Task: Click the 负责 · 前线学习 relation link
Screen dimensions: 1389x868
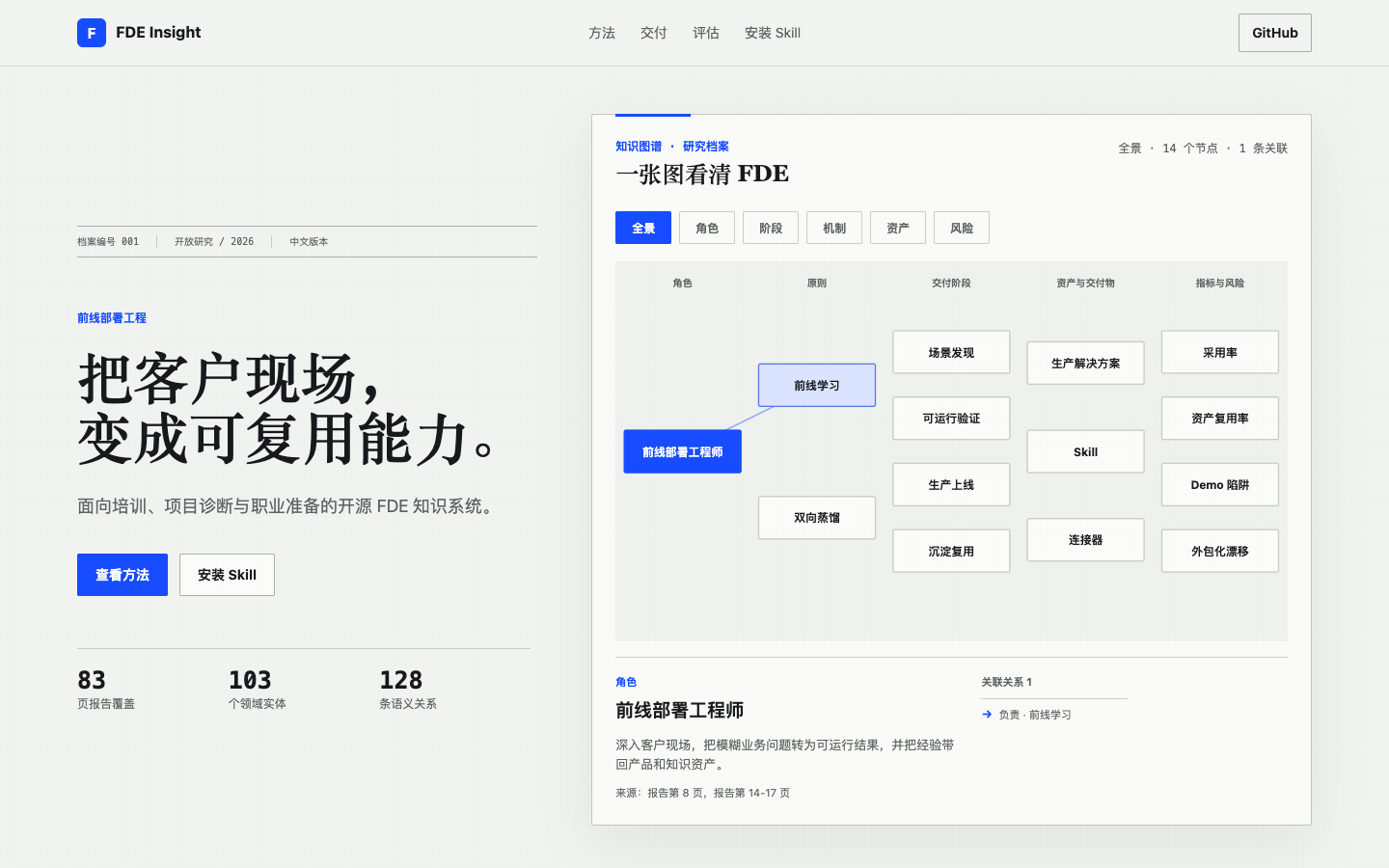Action: (x=1035, y=715)
